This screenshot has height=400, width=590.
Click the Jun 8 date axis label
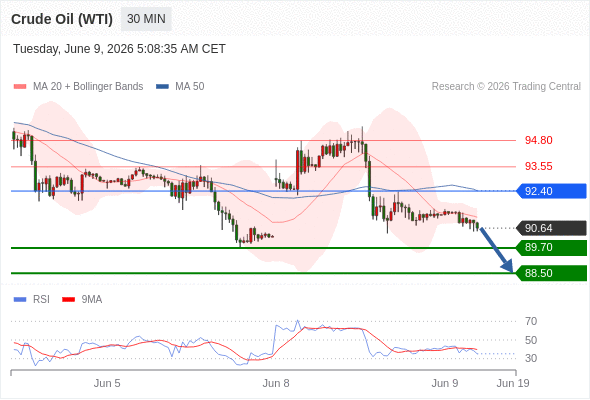tap(276, 383)
